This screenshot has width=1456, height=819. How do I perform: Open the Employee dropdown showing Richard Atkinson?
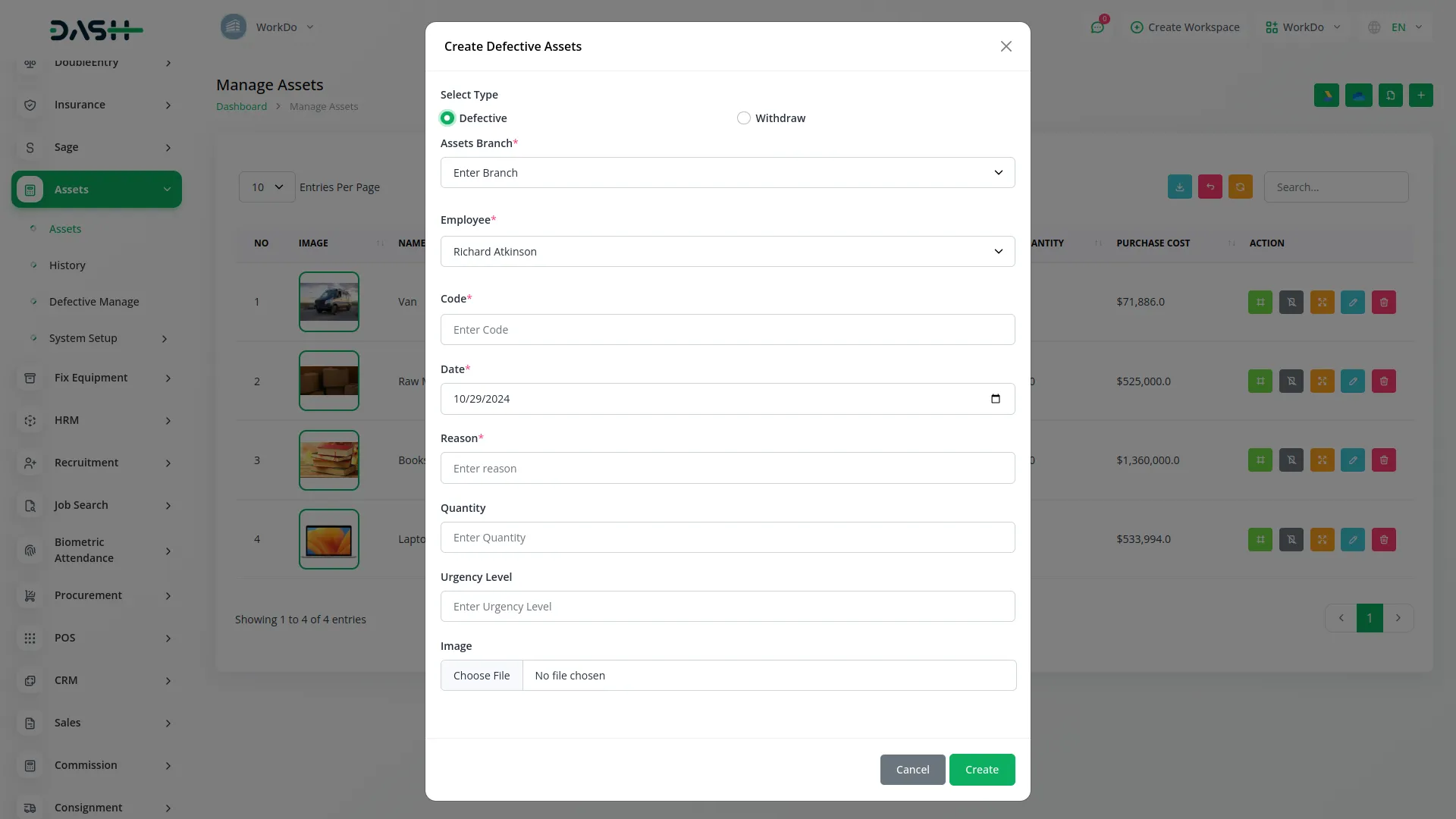727,251
